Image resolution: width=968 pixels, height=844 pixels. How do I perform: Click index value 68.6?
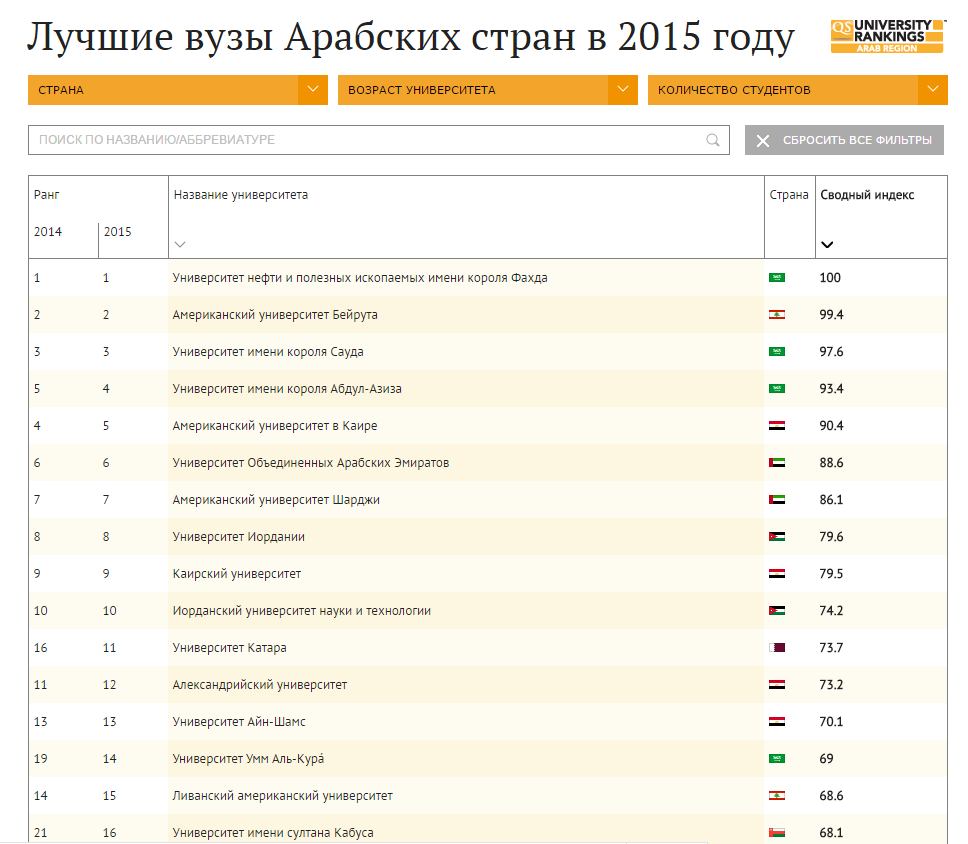[831, 796]
